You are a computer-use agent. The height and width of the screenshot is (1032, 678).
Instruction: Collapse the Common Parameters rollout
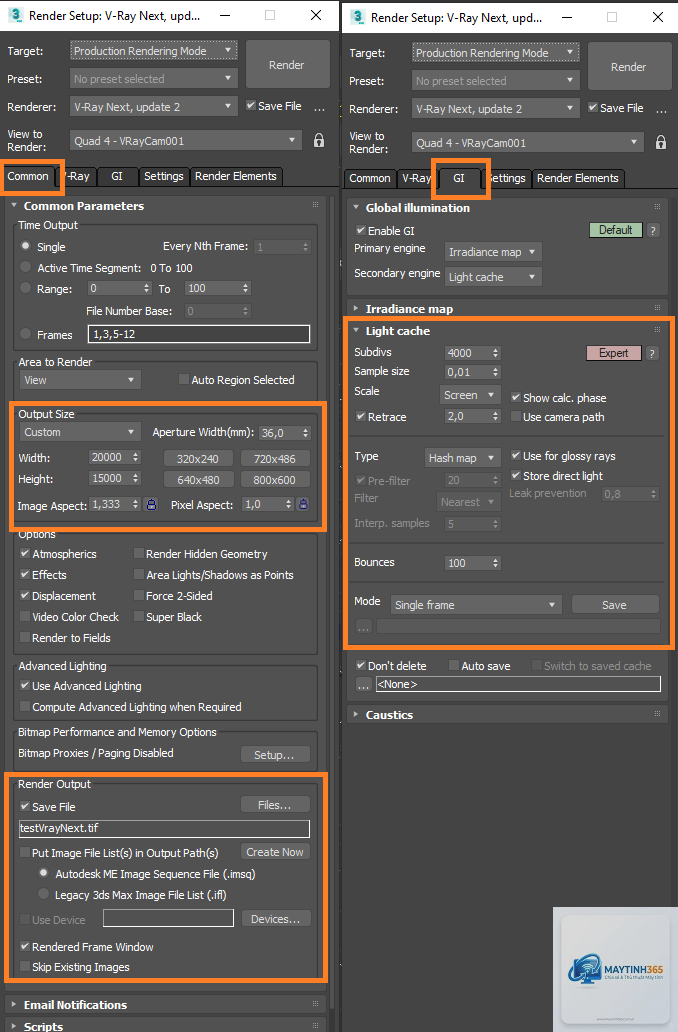click(84, 206)
